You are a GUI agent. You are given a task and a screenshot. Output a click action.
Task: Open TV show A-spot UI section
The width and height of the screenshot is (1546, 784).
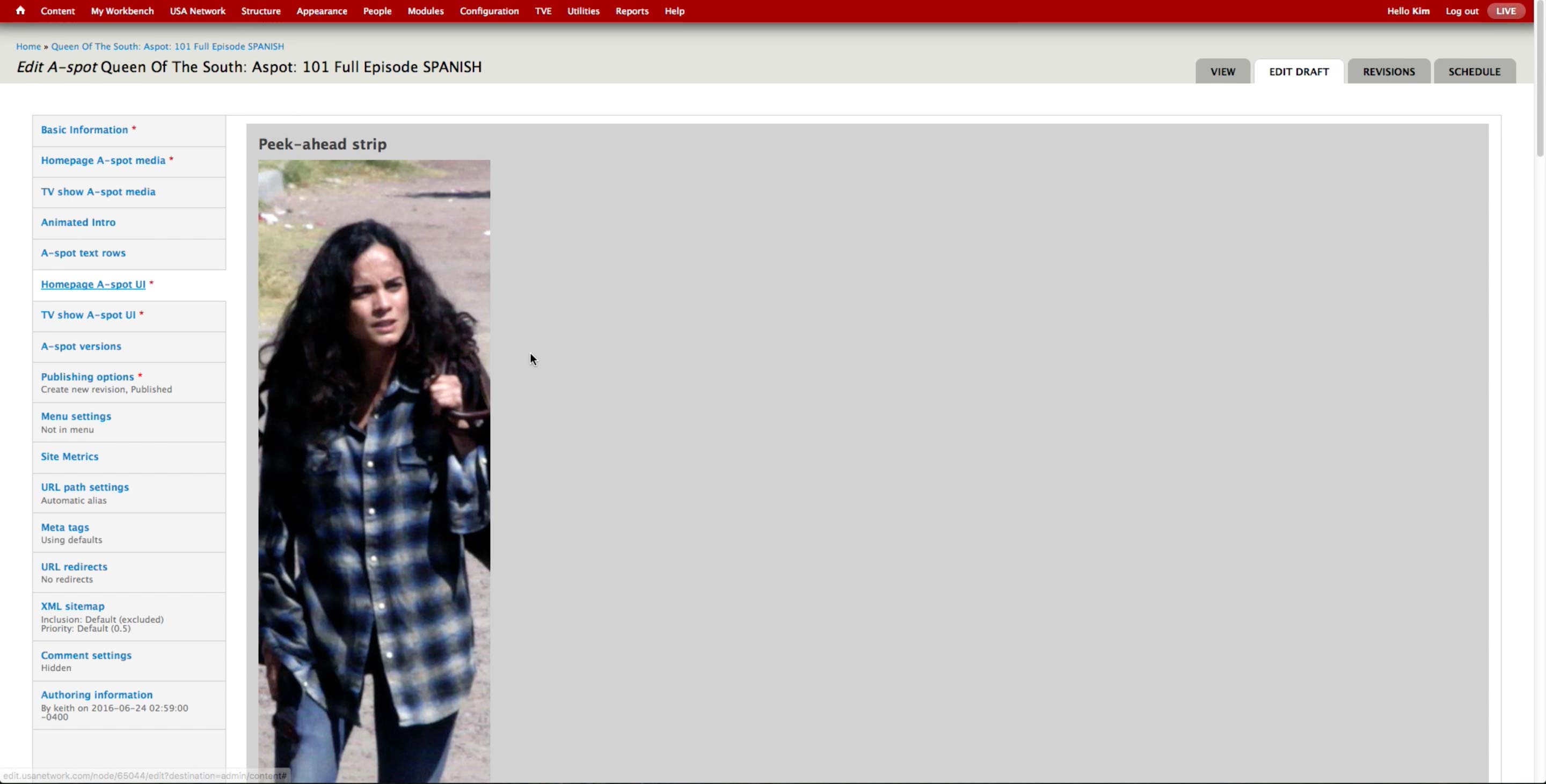[x=87, y=315]
